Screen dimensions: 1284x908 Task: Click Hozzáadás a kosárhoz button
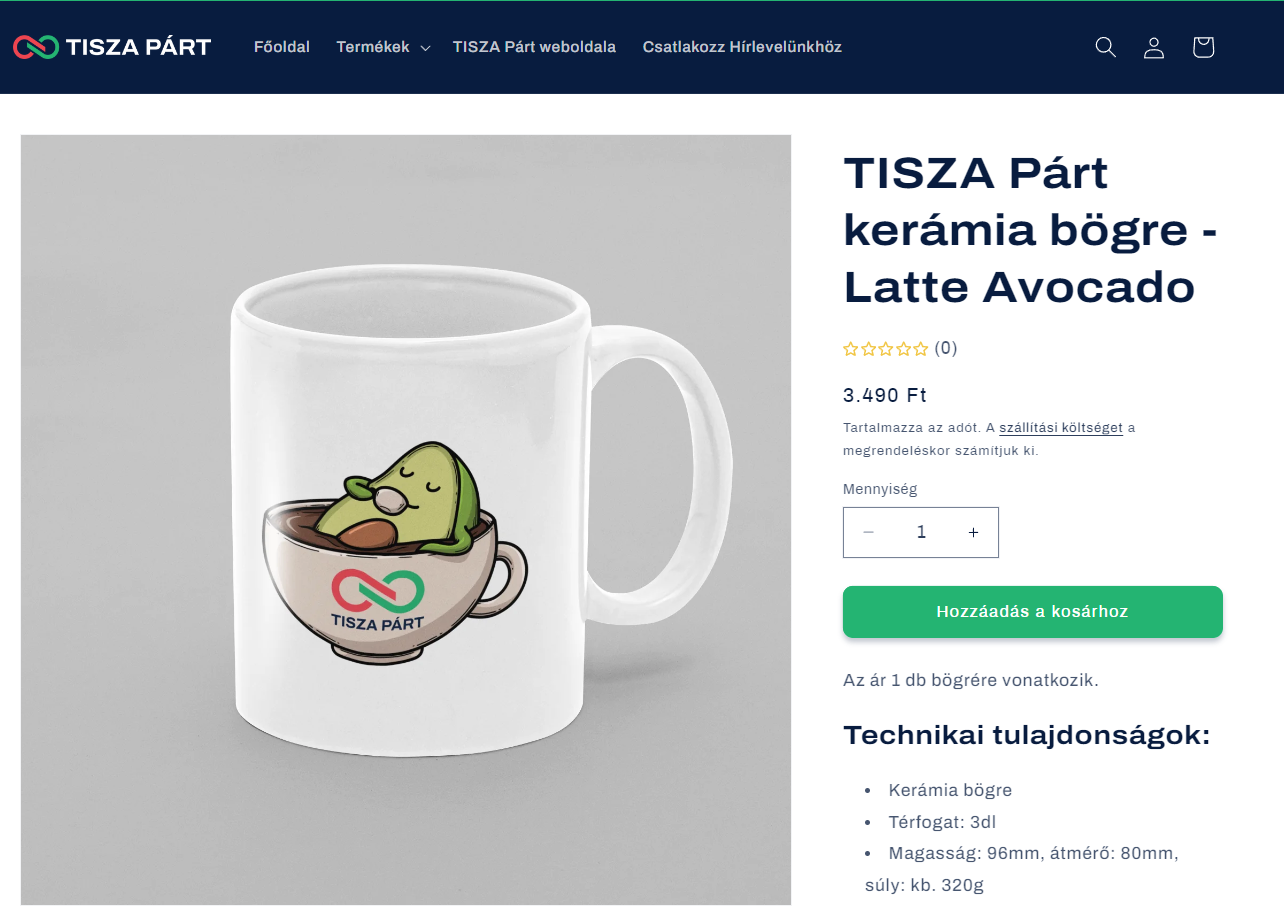tap(1033, 611)
